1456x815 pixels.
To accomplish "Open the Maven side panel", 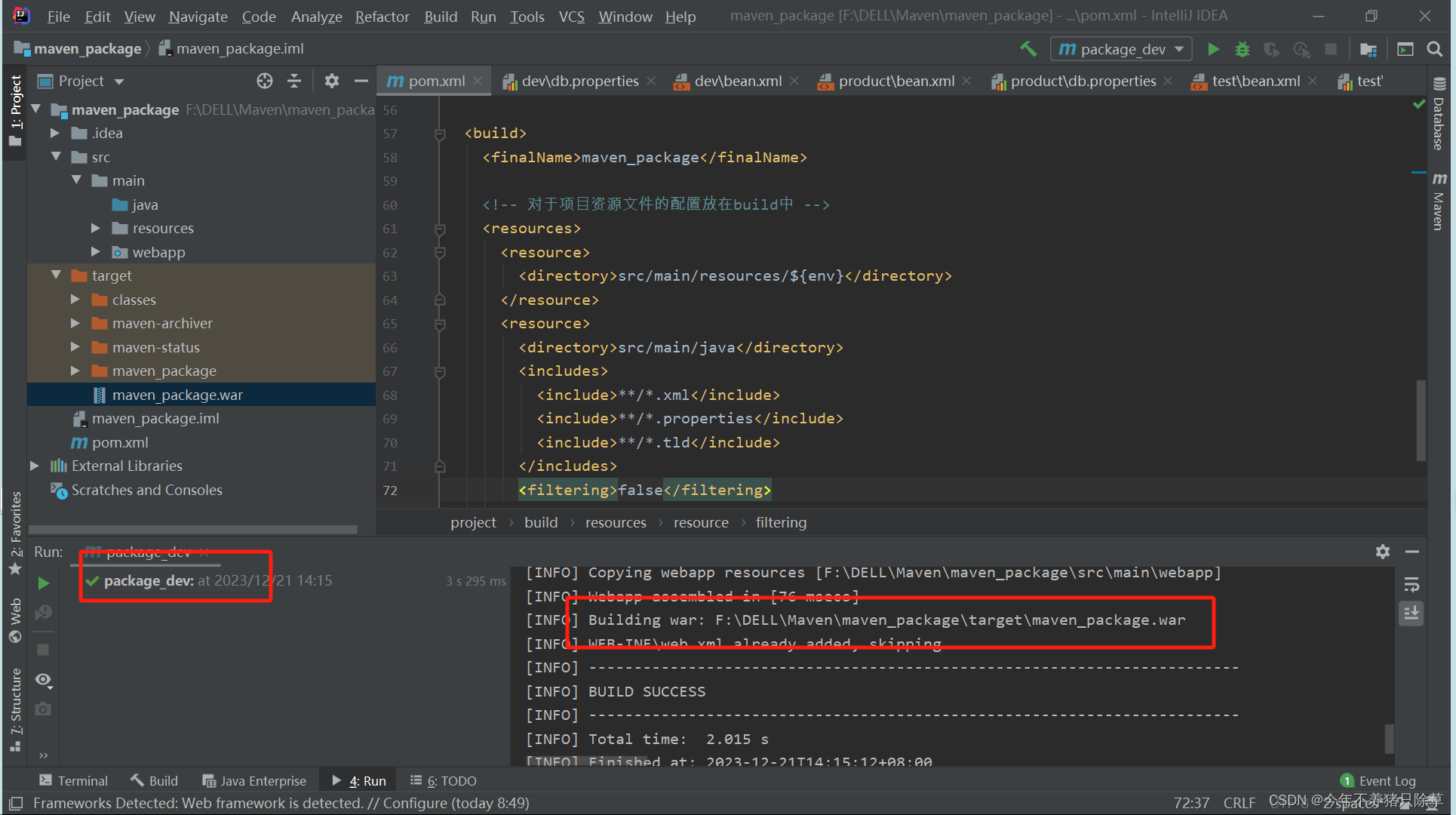I will point(1439,201).
